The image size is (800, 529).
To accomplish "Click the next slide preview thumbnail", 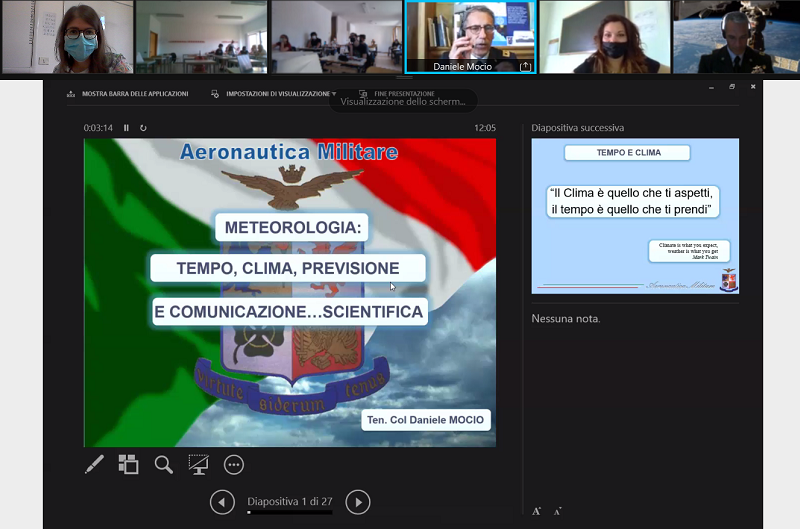I will 635,216.
